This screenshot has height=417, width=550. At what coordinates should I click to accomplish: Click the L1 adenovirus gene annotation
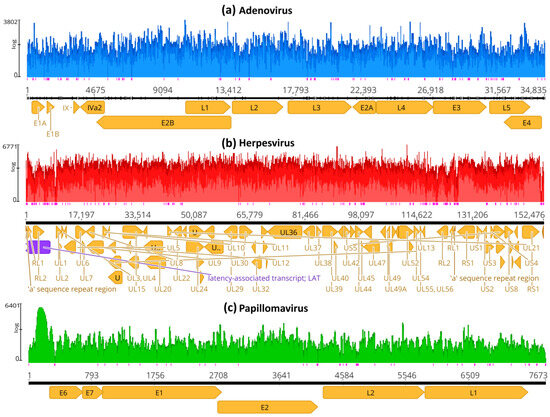[x=208, y=108]
